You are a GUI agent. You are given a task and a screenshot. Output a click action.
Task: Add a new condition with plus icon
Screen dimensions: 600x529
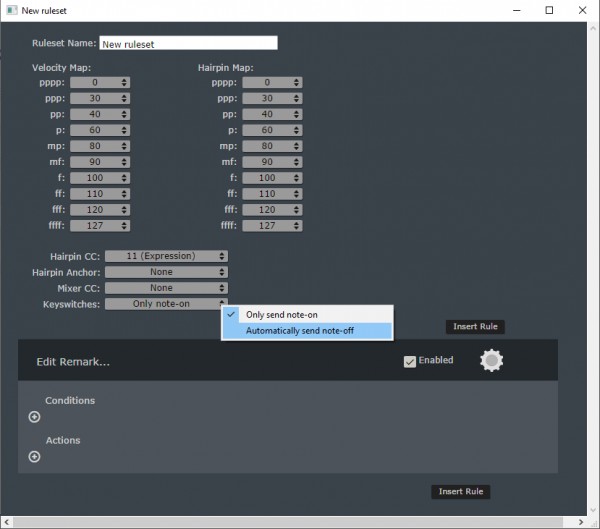coord(34,417)
